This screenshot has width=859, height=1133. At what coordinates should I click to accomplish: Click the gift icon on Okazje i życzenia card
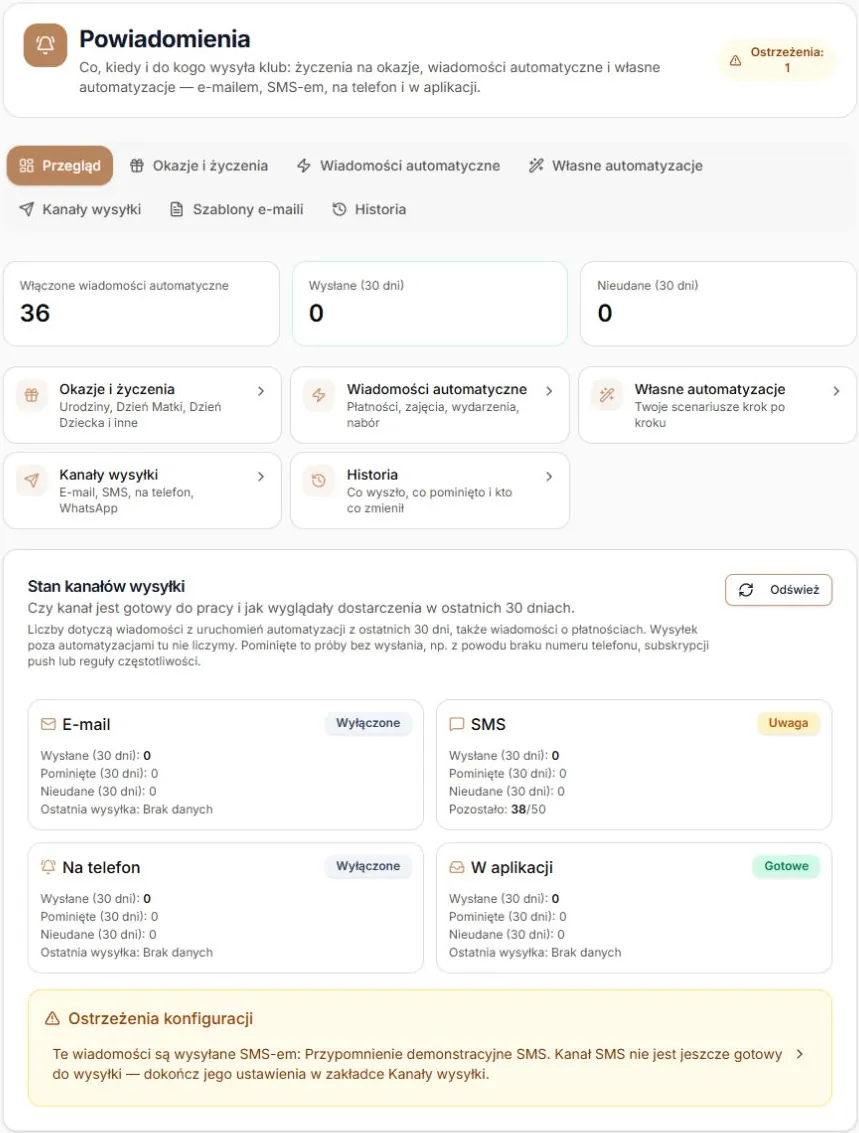(32, 395)
